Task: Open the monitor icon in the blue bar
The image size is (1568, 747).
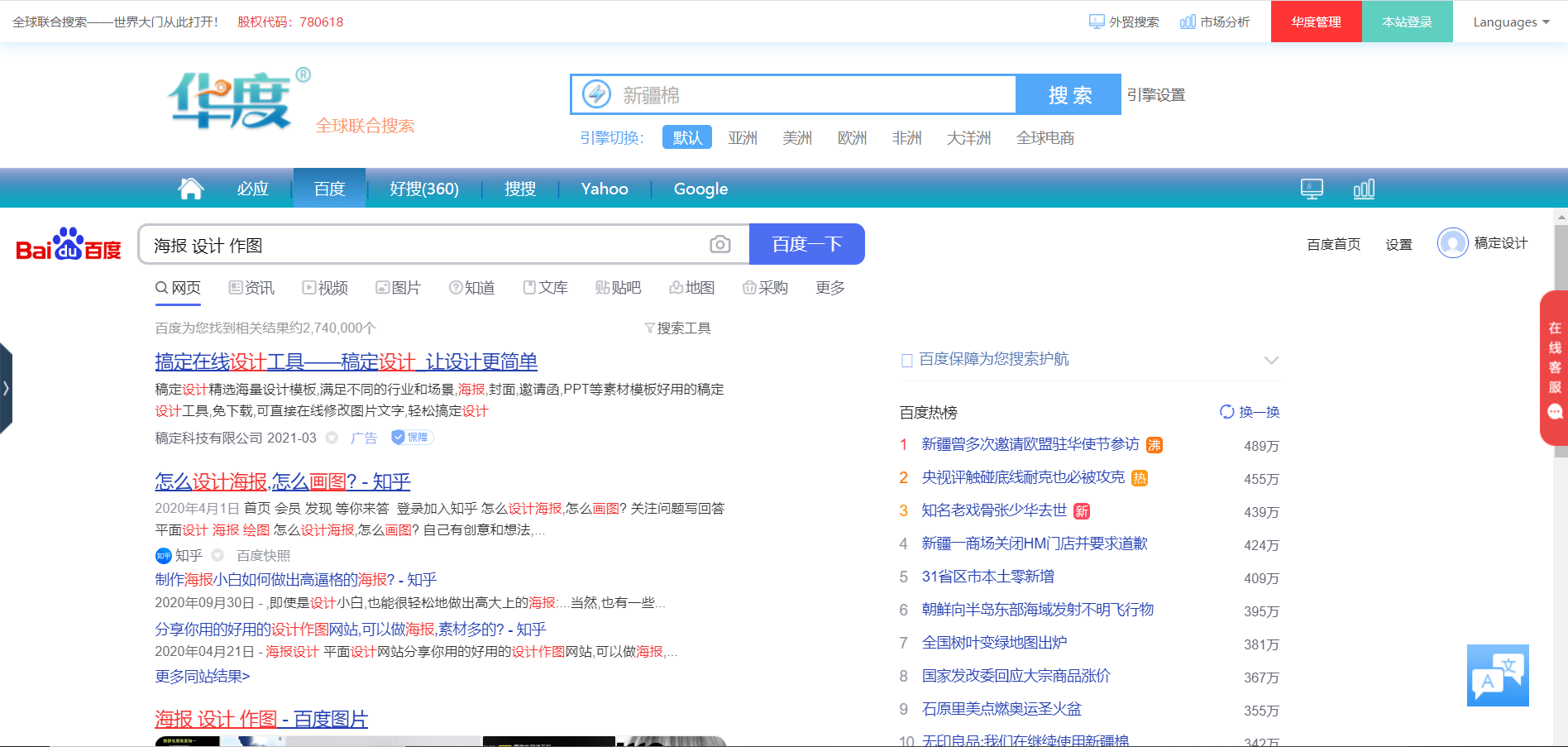Action: pyautogui.click(x=1312, y=189)
